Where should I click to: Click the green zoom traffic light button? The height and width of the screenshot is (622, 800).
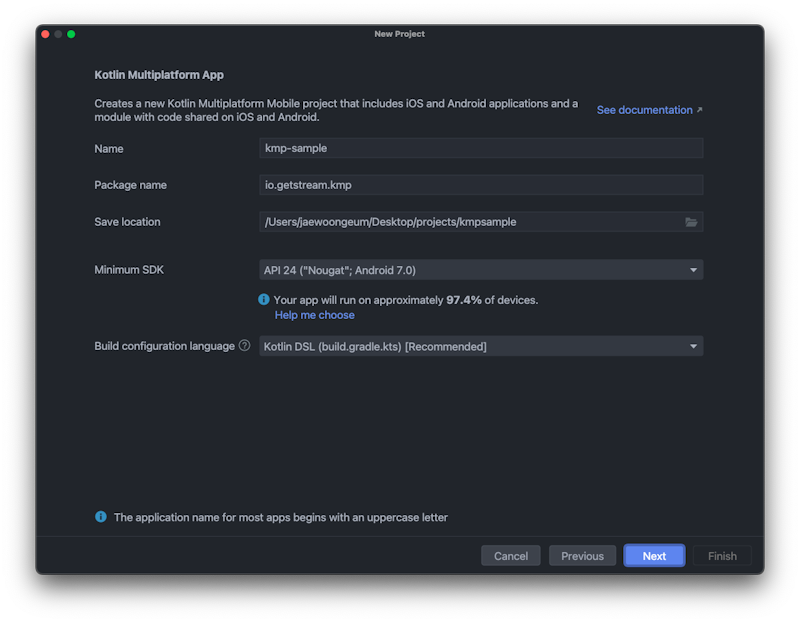[x=73, y=33]
